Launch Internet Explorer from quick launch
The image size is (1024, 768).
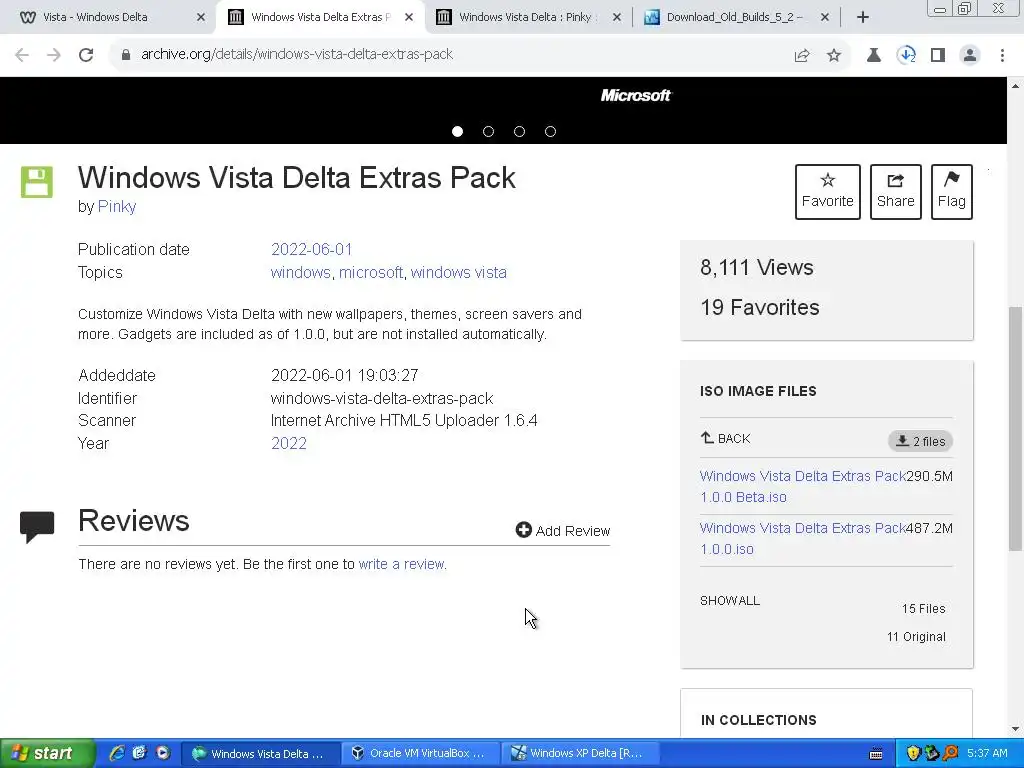[x=117, y=753]
